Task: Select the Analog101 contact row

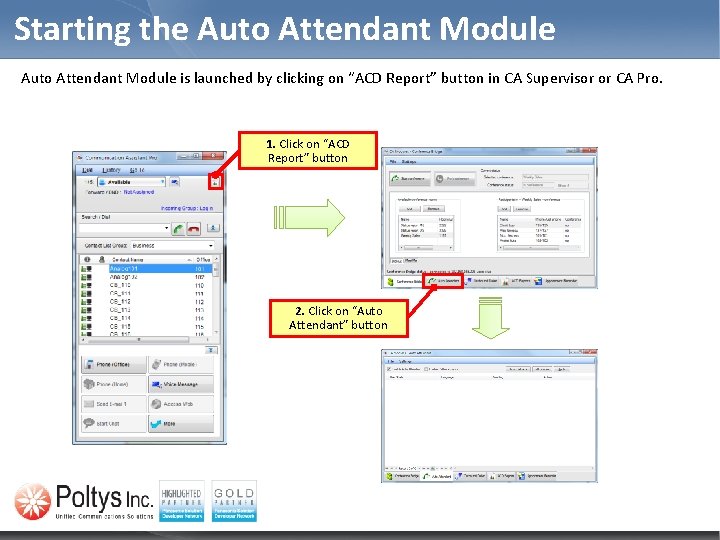Action: (146, 269)
